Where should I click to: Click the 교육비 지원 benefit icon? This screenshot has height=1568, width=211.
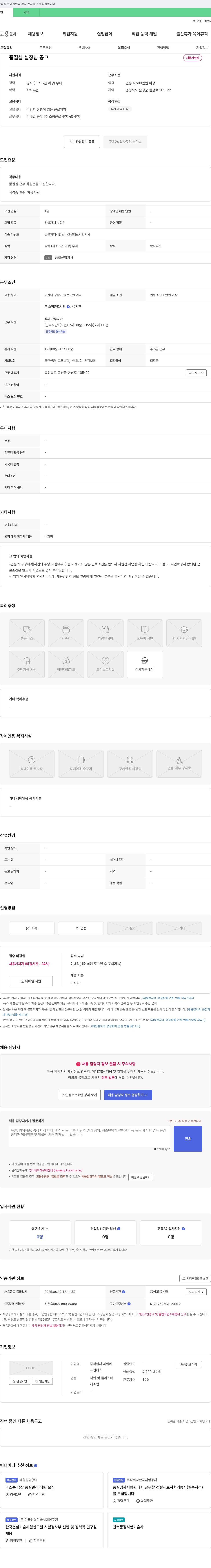[x=145, y=633]
